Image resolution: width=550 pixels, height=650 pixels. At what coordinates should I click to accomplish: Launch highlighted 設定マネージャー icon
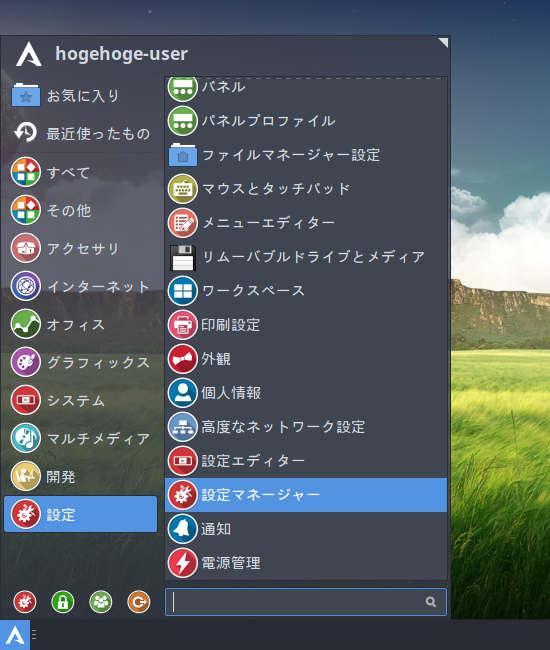pos(182,495)
